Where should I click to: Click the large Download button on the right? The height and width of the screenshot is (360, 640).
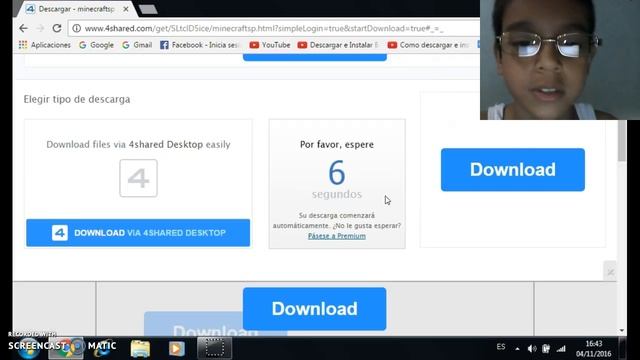click(513, 169)
